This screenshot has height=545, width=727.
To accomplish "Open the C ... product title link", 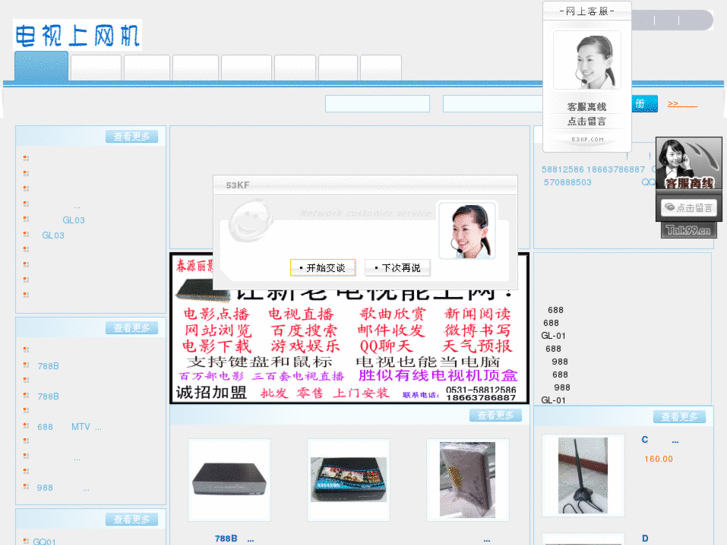I will click(x=660, y=440).
